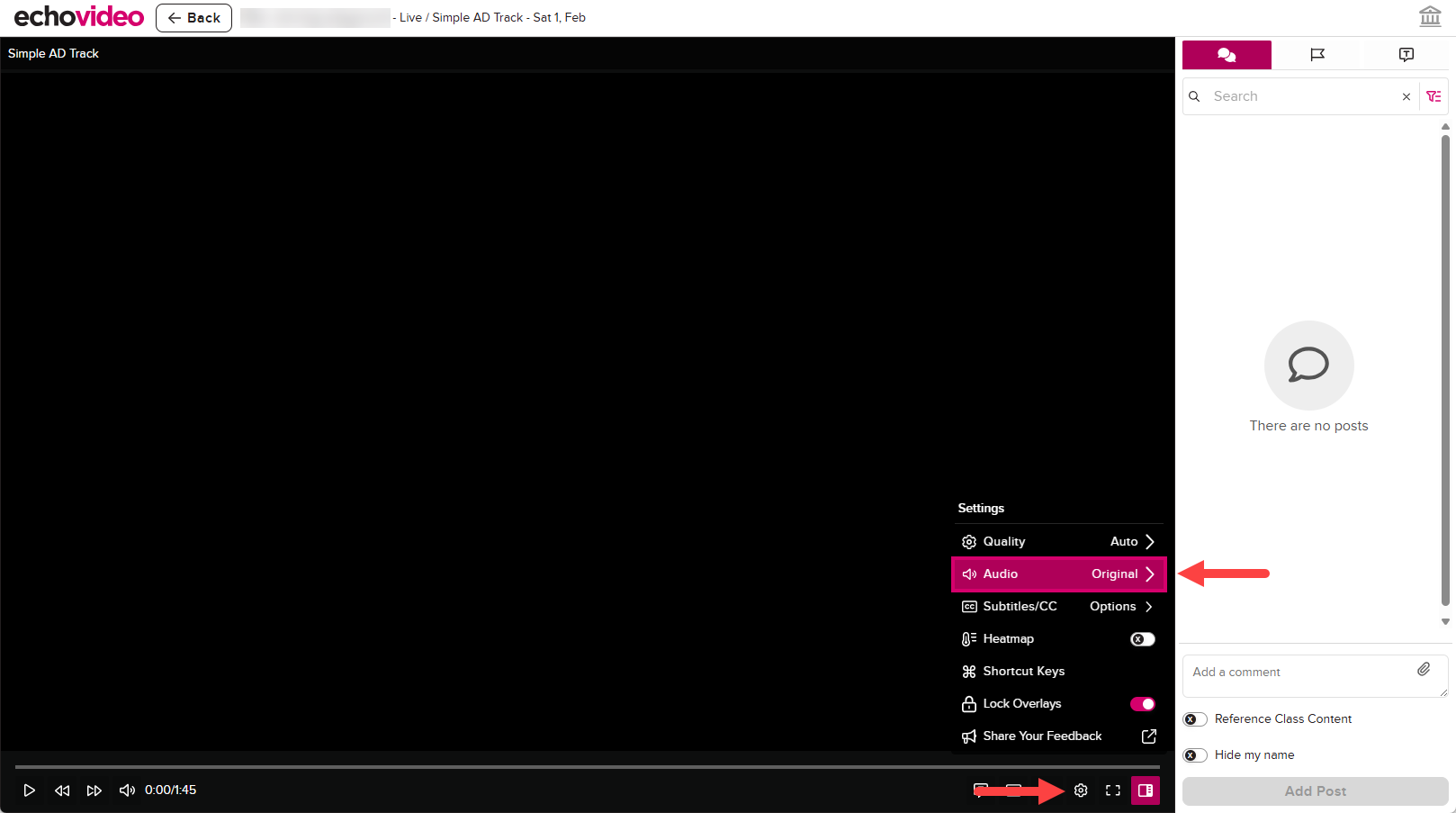Turn on the Heatmap toggle
This screenshot has height=813, width=1456.
(1142, 639)
